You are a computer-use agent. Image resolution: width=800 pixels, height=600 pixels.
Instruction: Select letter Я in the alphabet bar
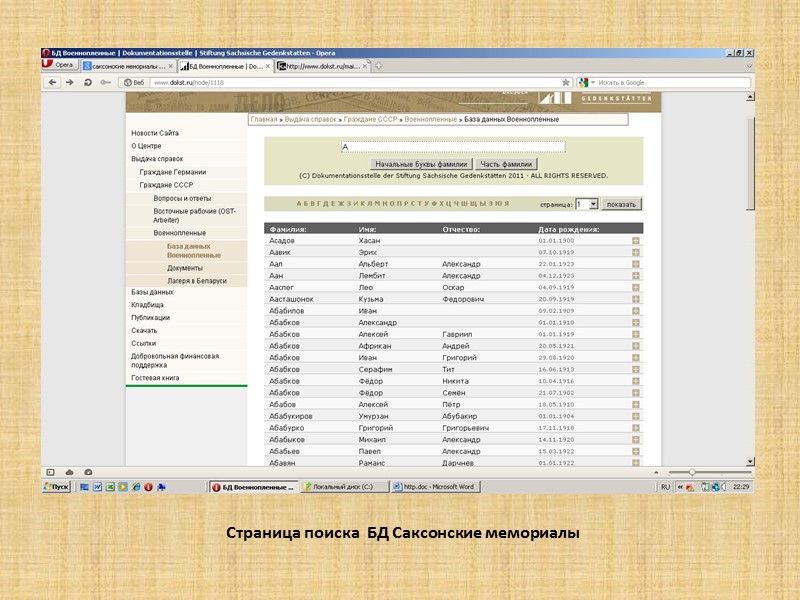pyautogui.click(x=507, y=204)
